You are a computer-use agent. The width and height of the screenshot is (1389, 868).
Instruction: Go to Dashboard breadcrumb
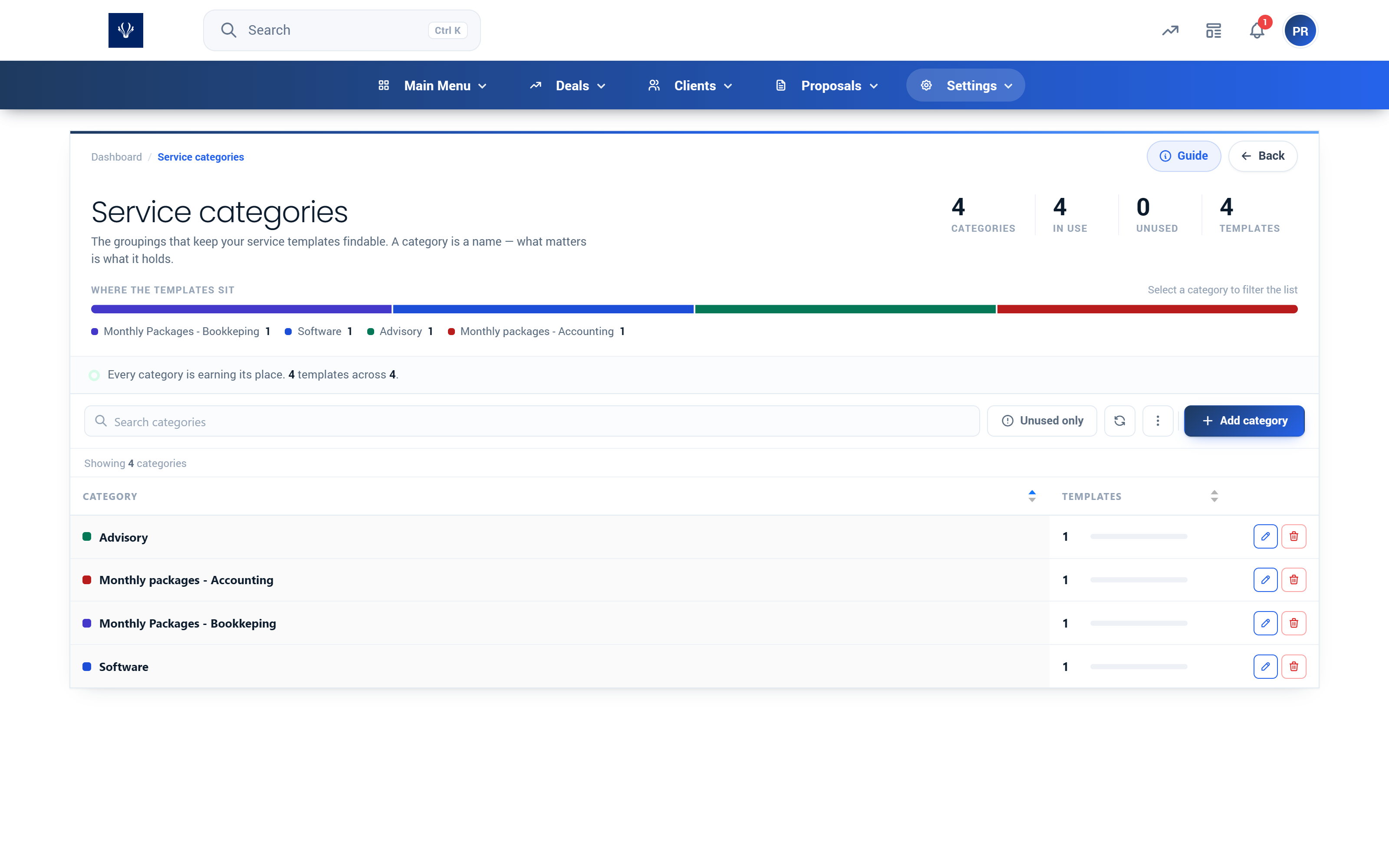(x=116, y=157)
